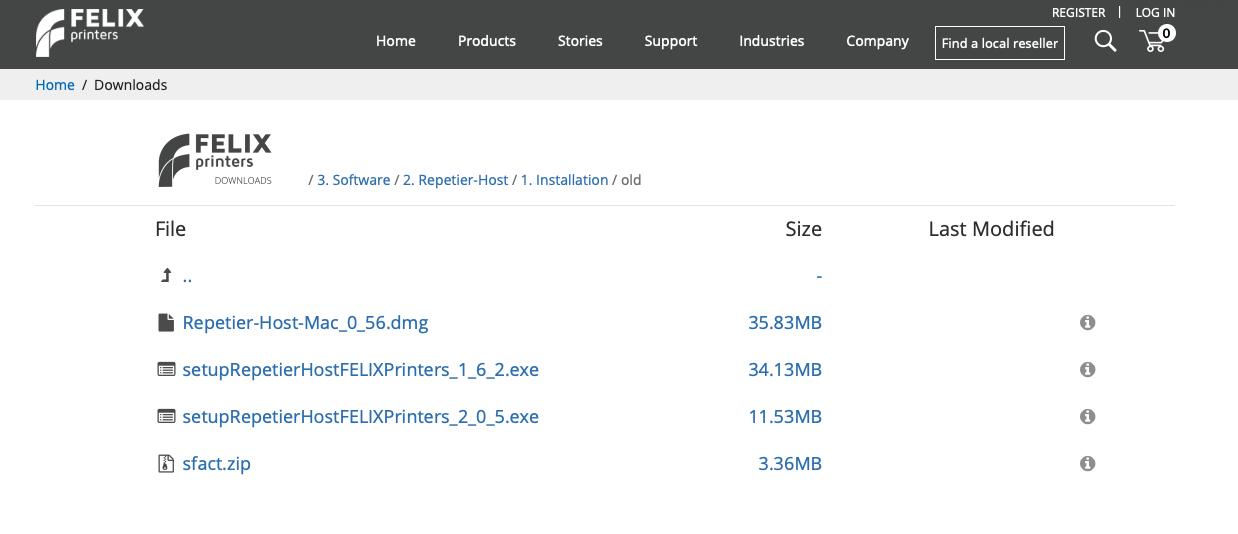Show info for setupRepetierHostFELIXPrinters_1_6_2.exe
The image size is (1238, 534).
pos(1087,370)
